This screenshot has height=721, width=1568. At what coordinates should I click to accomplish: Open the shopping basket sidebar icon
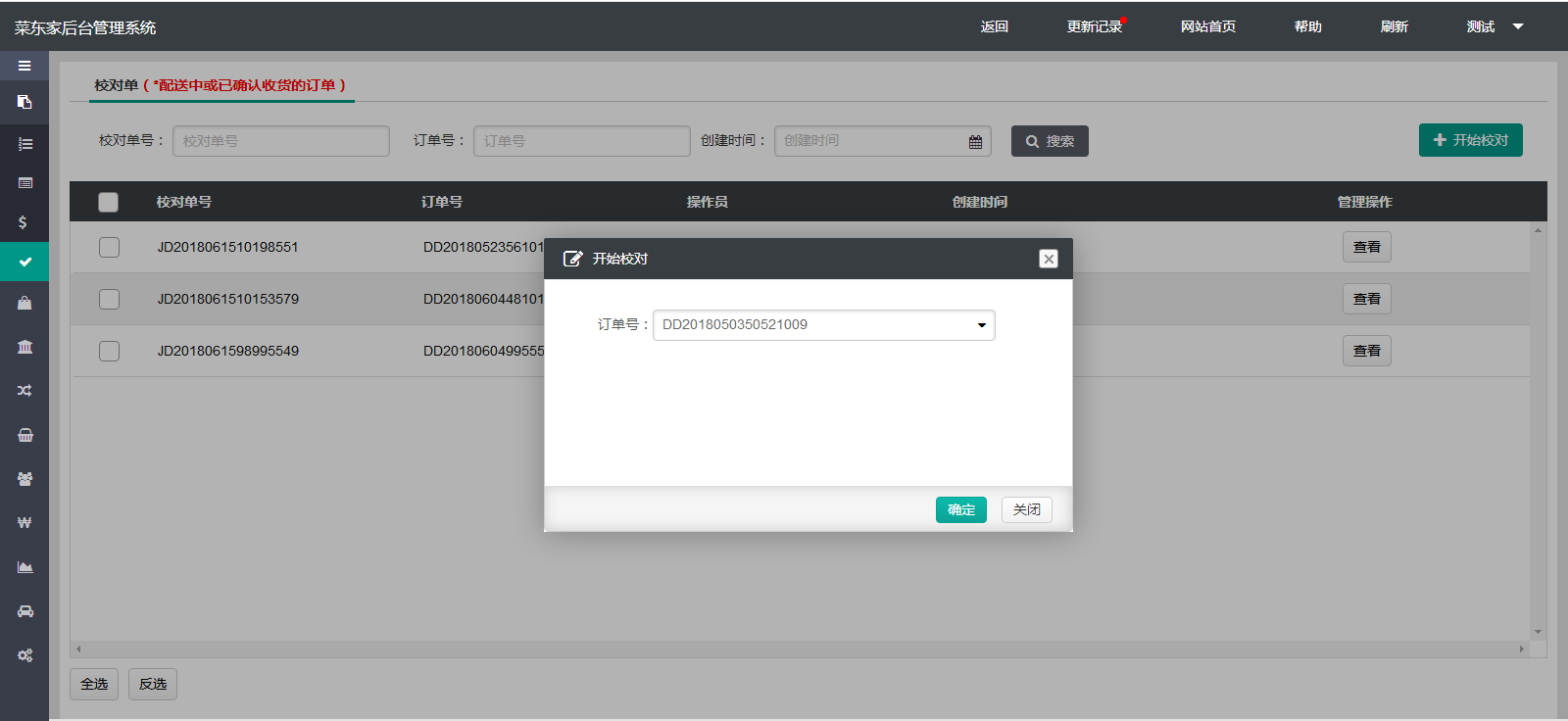[24, 435]
